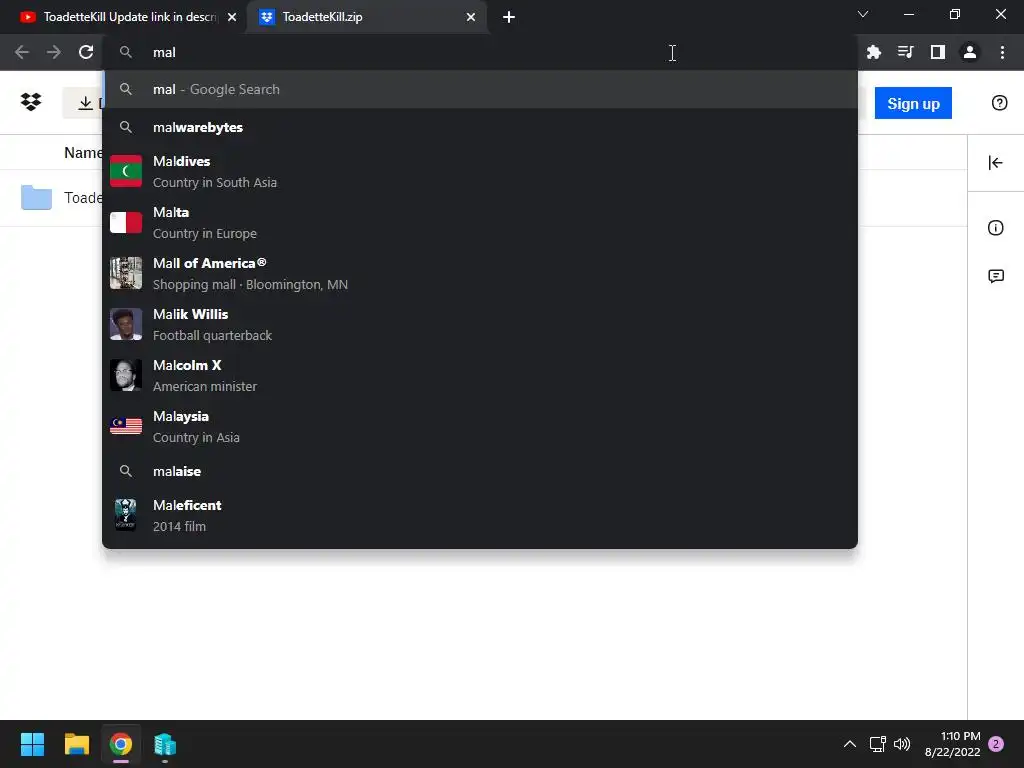Viewport: 1024px width, 768px height.
Task: Choose the Malcolm X suggestion
Action: click(480, 375)
